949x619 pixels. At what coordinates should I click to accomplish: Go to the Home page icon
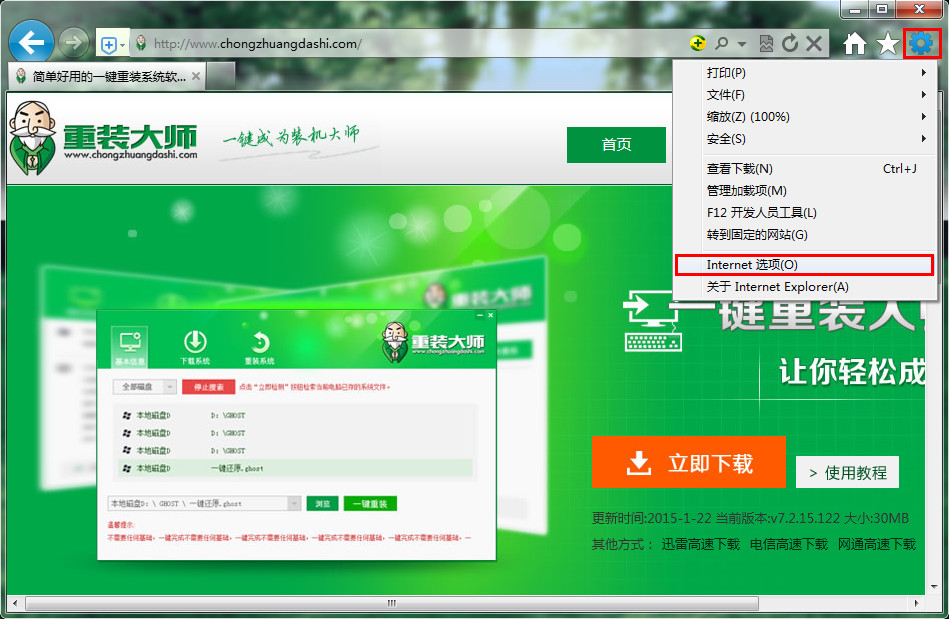click(x=855, y=44)
